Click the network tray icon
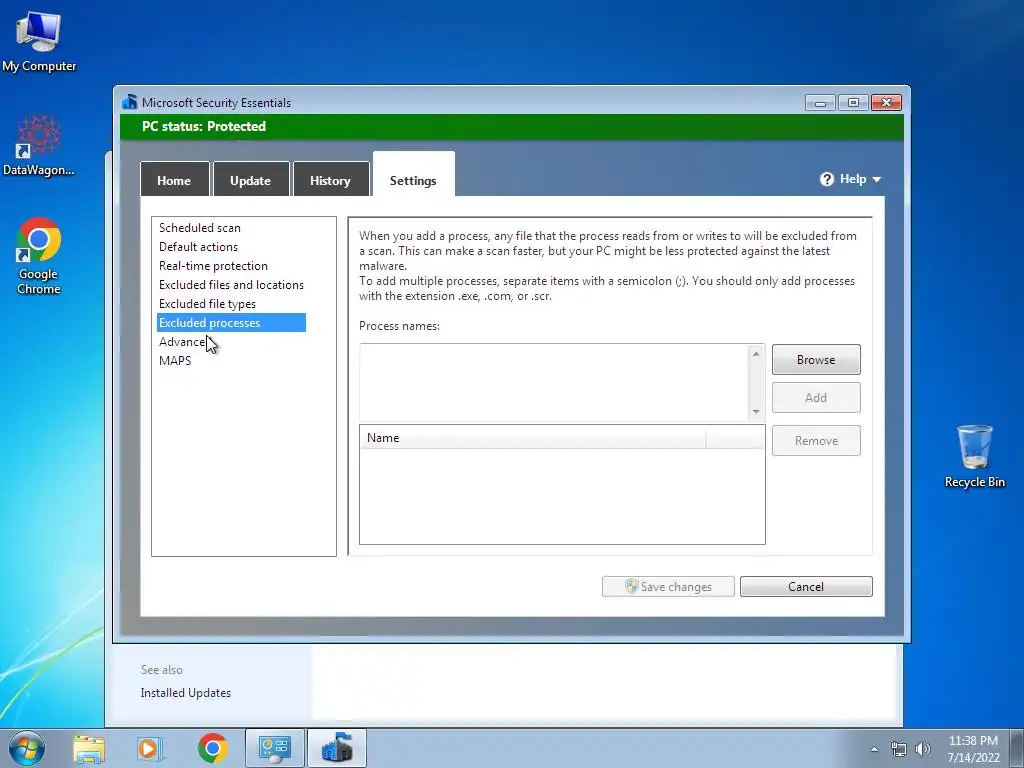Image resolution: width=1024 pixels, height=768 pixels. click(899, 749)
